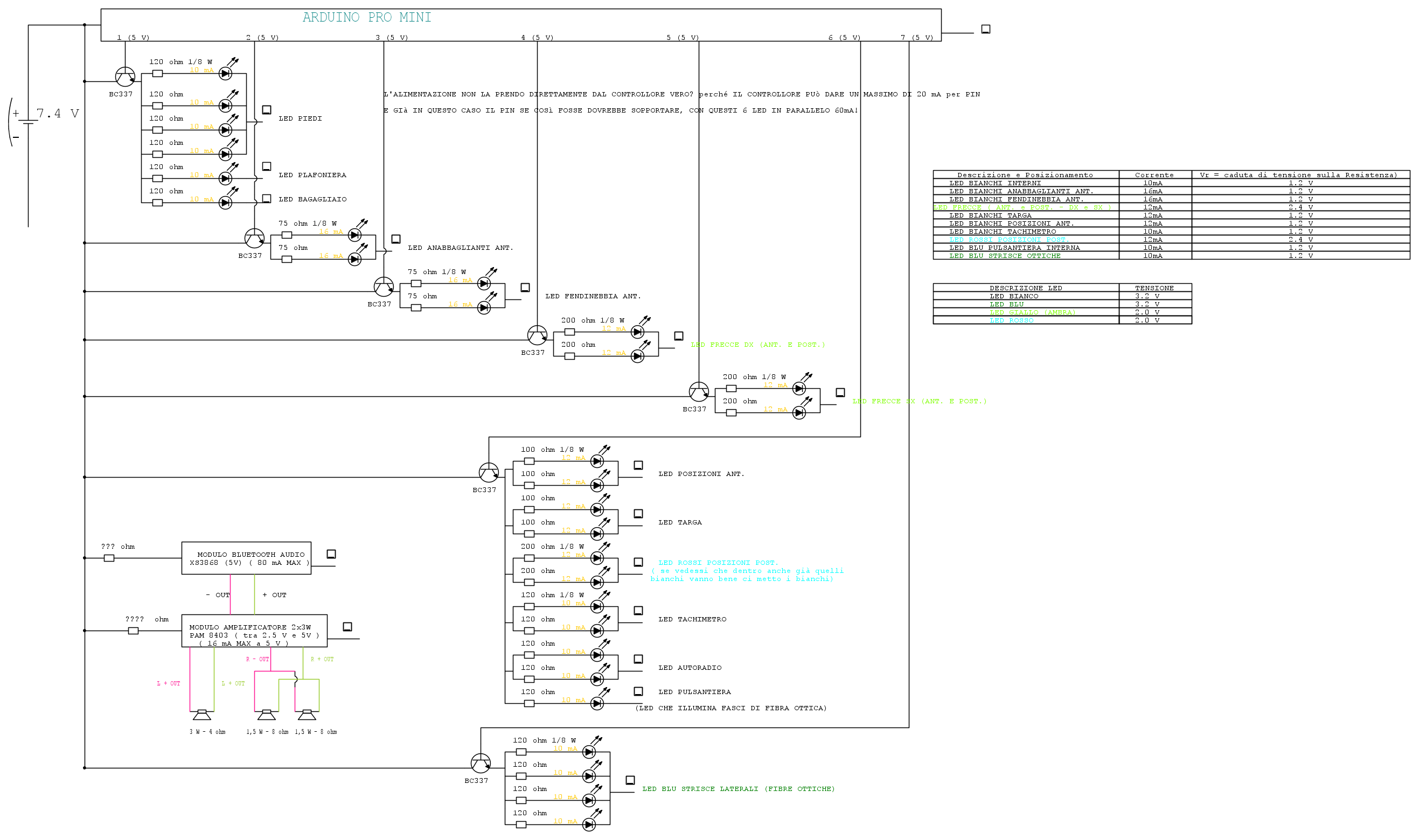Viewport: 1419px width, 840px height.
Task: Click the ARDUINO PRO MINI title
Action: click(x=366, y=18)
